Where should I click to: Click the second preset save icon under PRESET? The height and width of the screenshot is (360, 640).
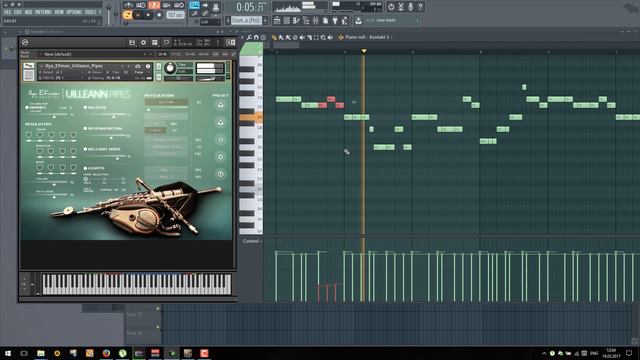tap(220, 122)
